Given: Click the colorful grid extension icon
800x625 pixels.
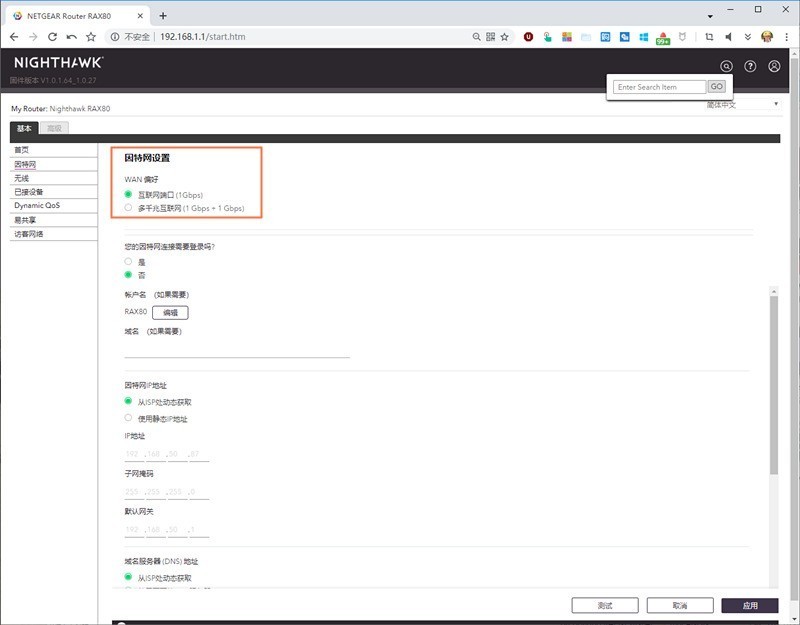Looking at the screenshot, I should [x=567, y=37].
